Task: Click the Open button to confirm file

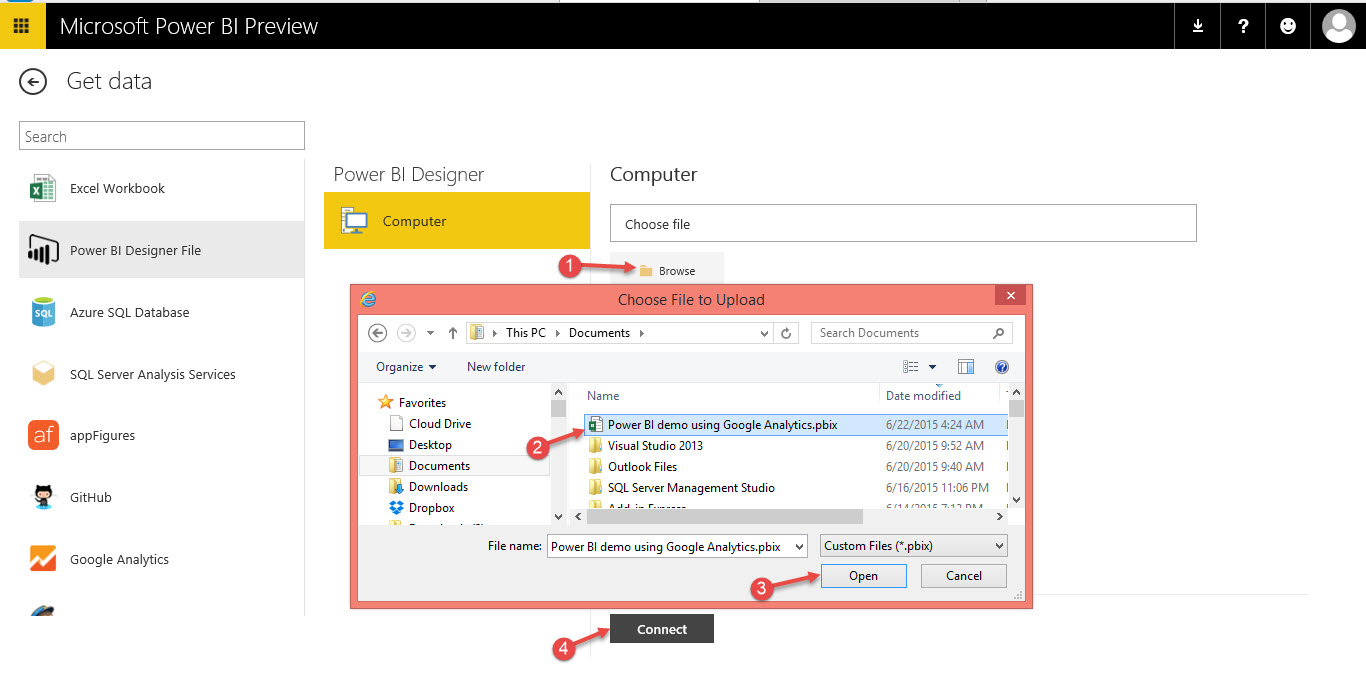Action: tap(863, 575)
